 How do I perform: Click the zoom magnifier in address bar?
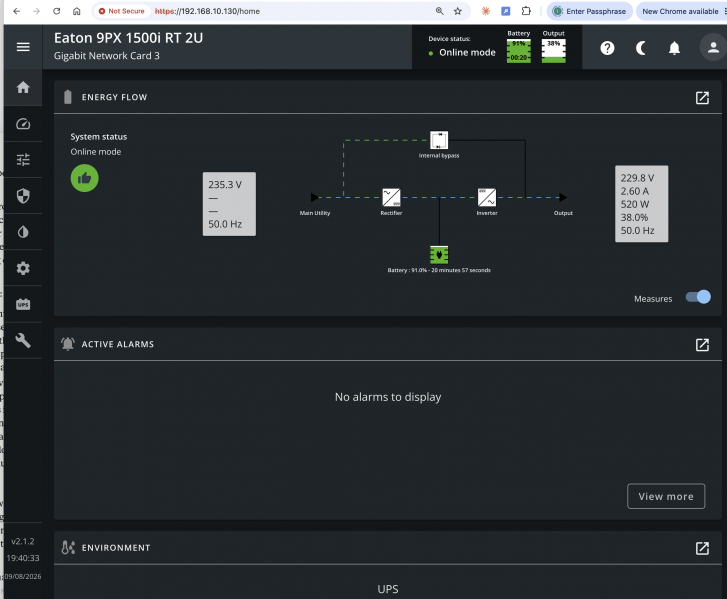point(439,11)
